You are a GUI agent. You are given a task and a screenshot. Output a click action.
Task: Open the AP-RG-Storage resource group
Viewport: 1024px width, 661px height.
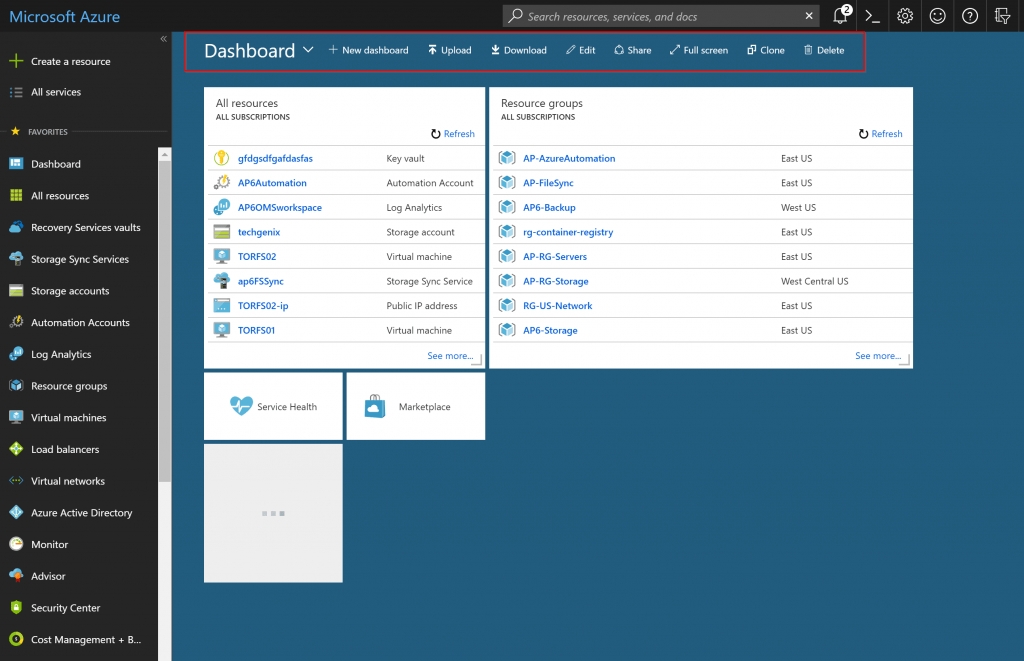click(555, 282)
